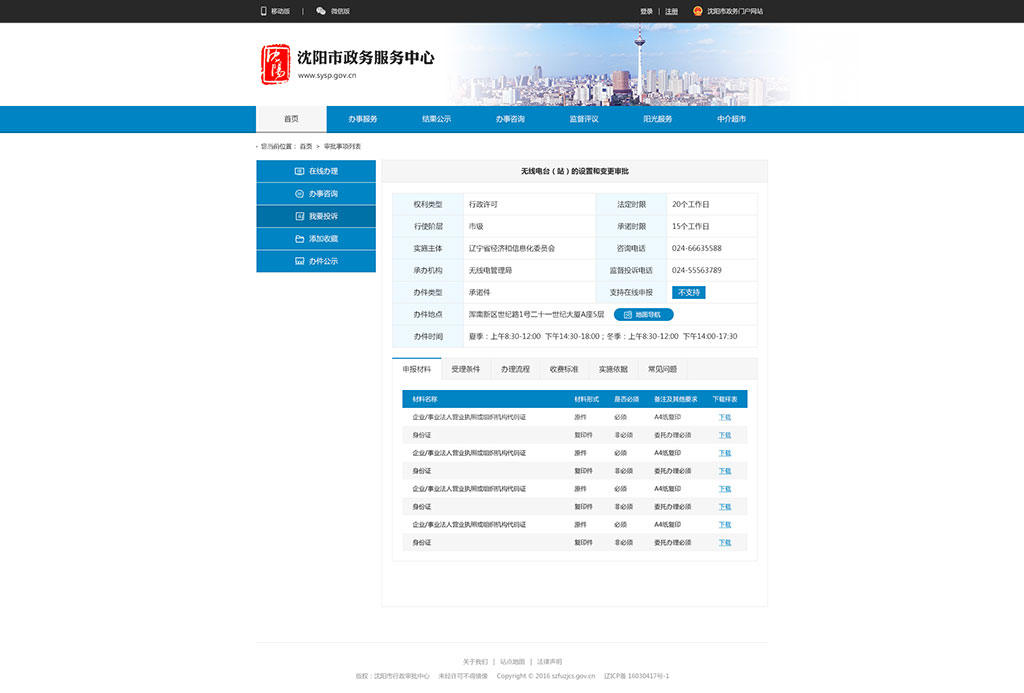
Task: Click the 办件公示 sidebar icon
Action: (299, 261)
